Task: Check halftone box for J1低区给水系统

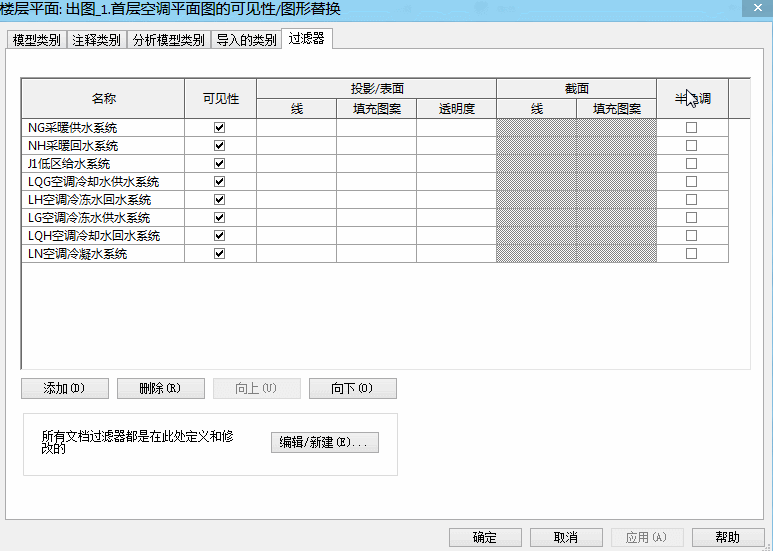Action: pos(692,164)
